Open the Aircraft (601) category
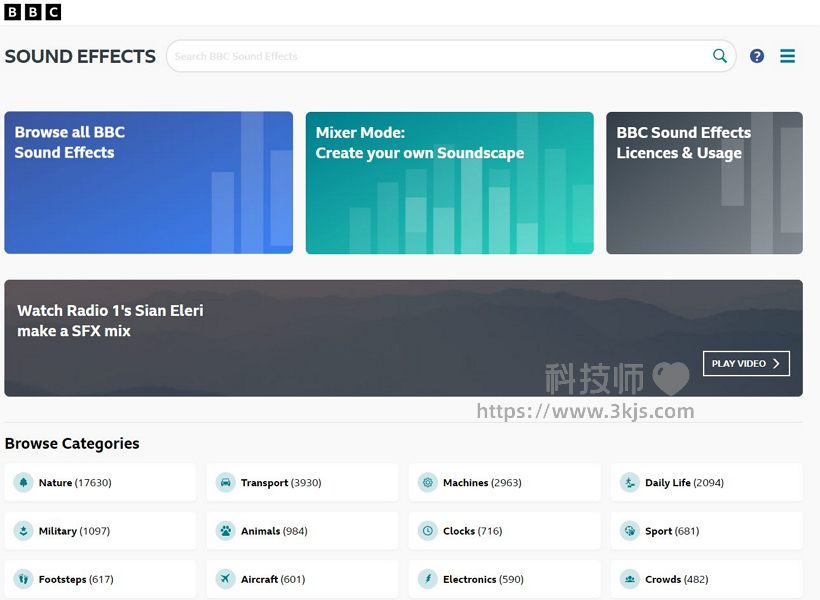The height and width of the screenshot is (600, 820). [x=302, y=579]
